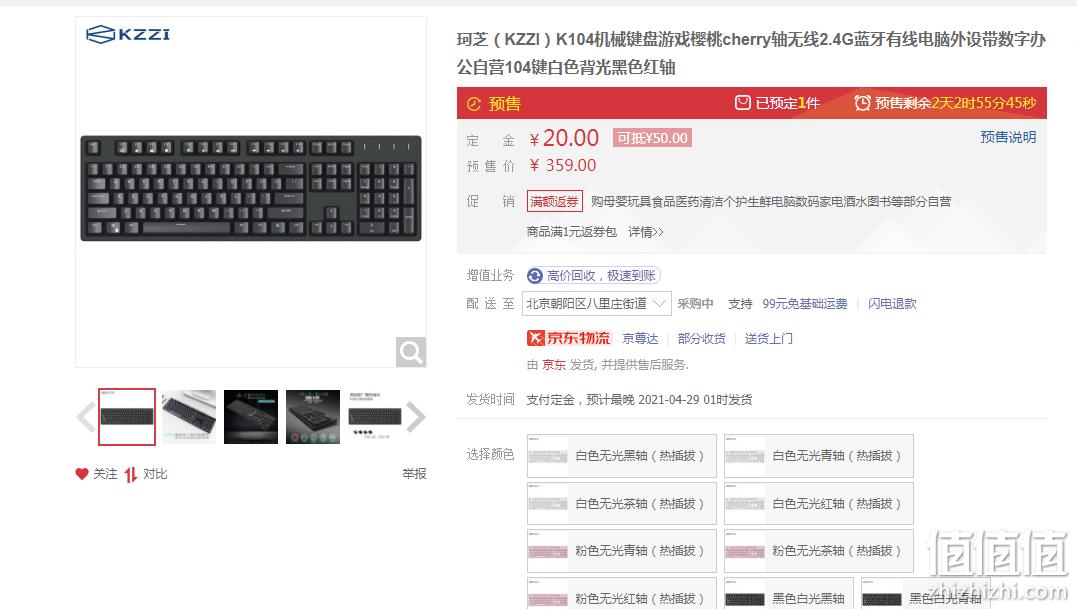Show next thumbnails with right arrow
Viewport: 1077px width, 609px height.
[x=416, y=417]
